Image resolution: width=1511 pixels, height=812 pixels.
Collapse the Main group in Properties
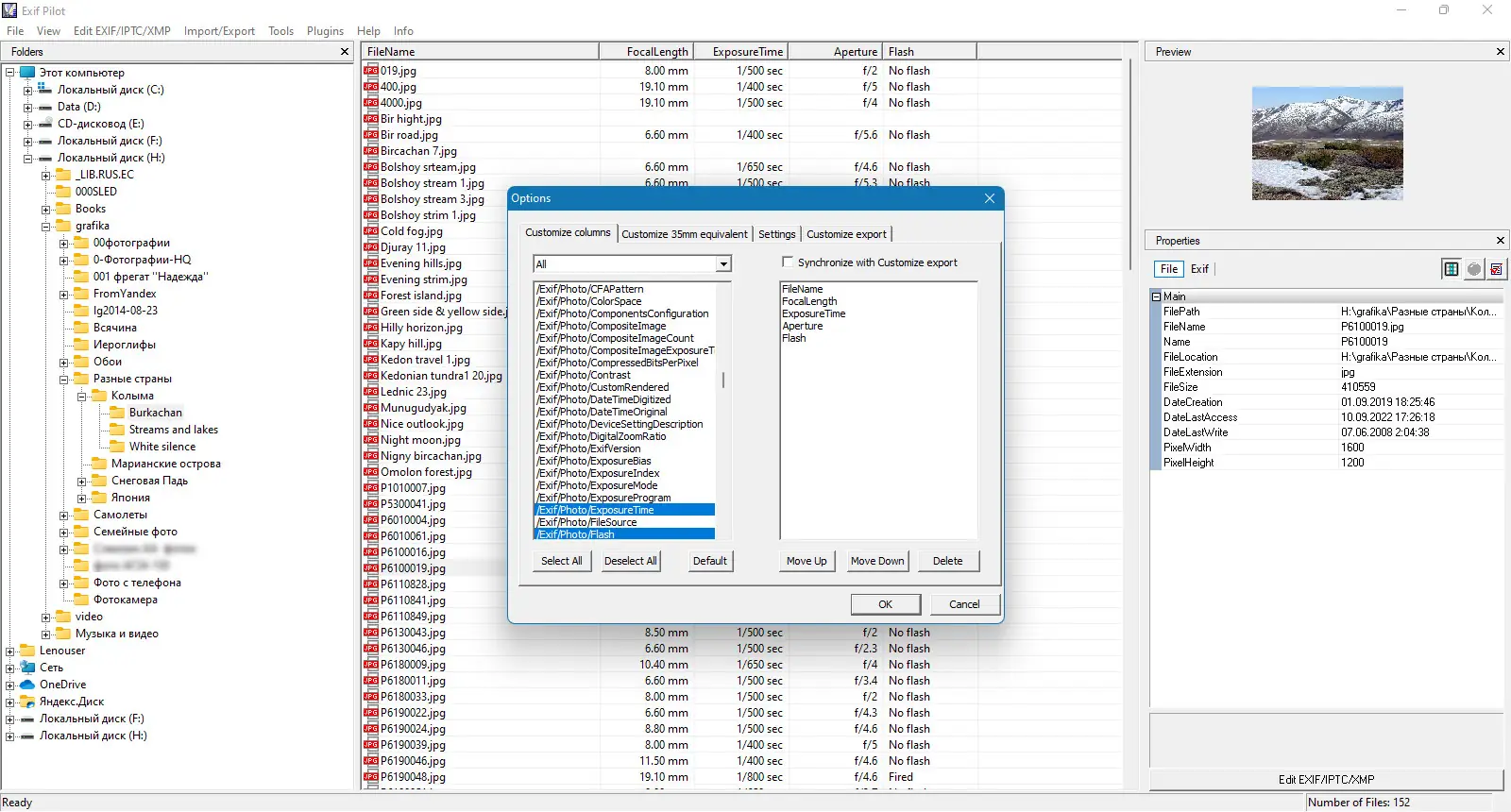point(1156,296)
